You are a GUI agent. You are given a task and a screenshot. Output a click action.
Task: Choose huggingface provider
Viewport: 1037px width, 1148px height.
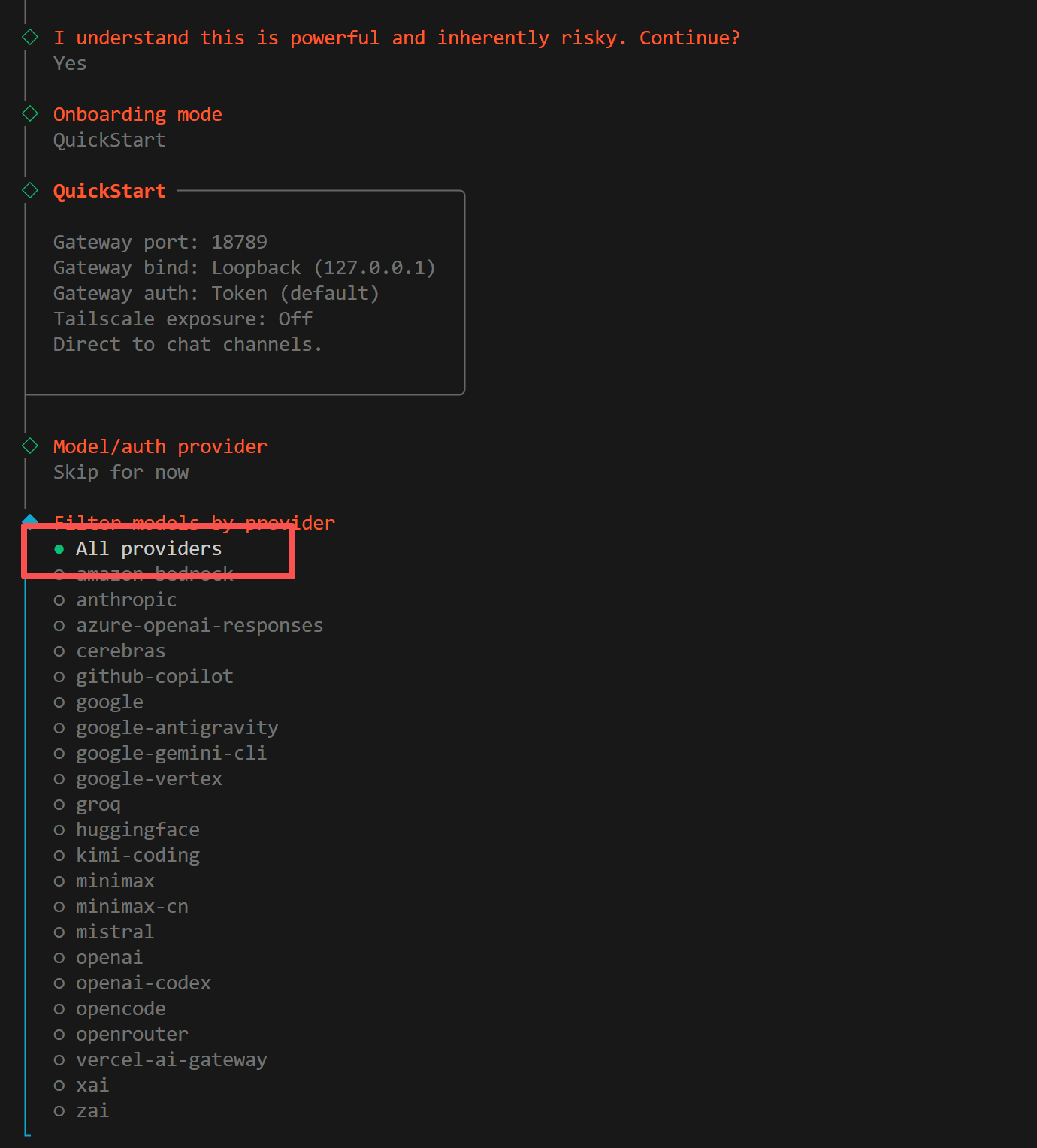click(x=127, y=830)
